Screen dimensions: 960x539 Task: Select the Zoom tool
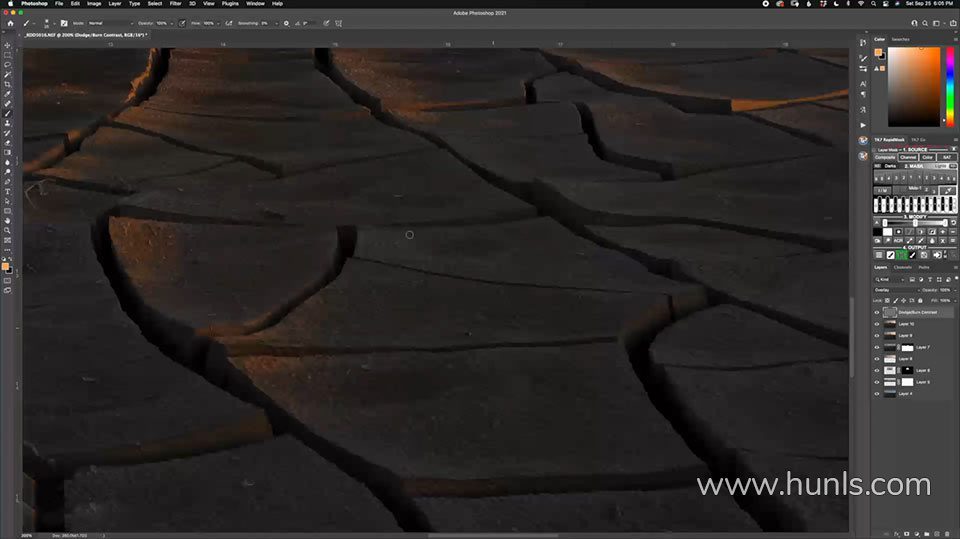pos(7,231)
